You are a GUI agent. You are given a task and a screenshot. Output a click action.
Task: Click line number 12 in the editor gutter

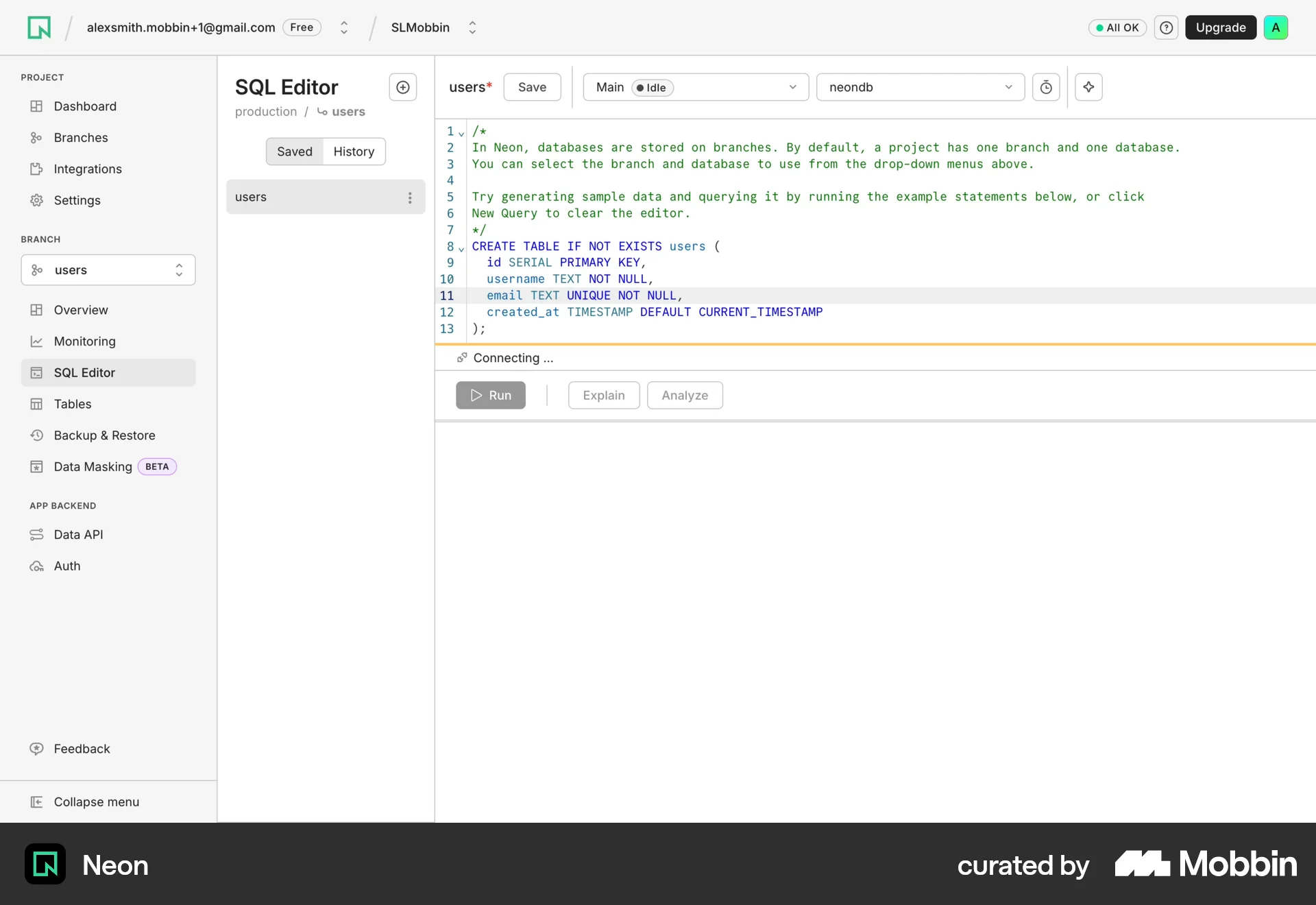pos(447,312)
